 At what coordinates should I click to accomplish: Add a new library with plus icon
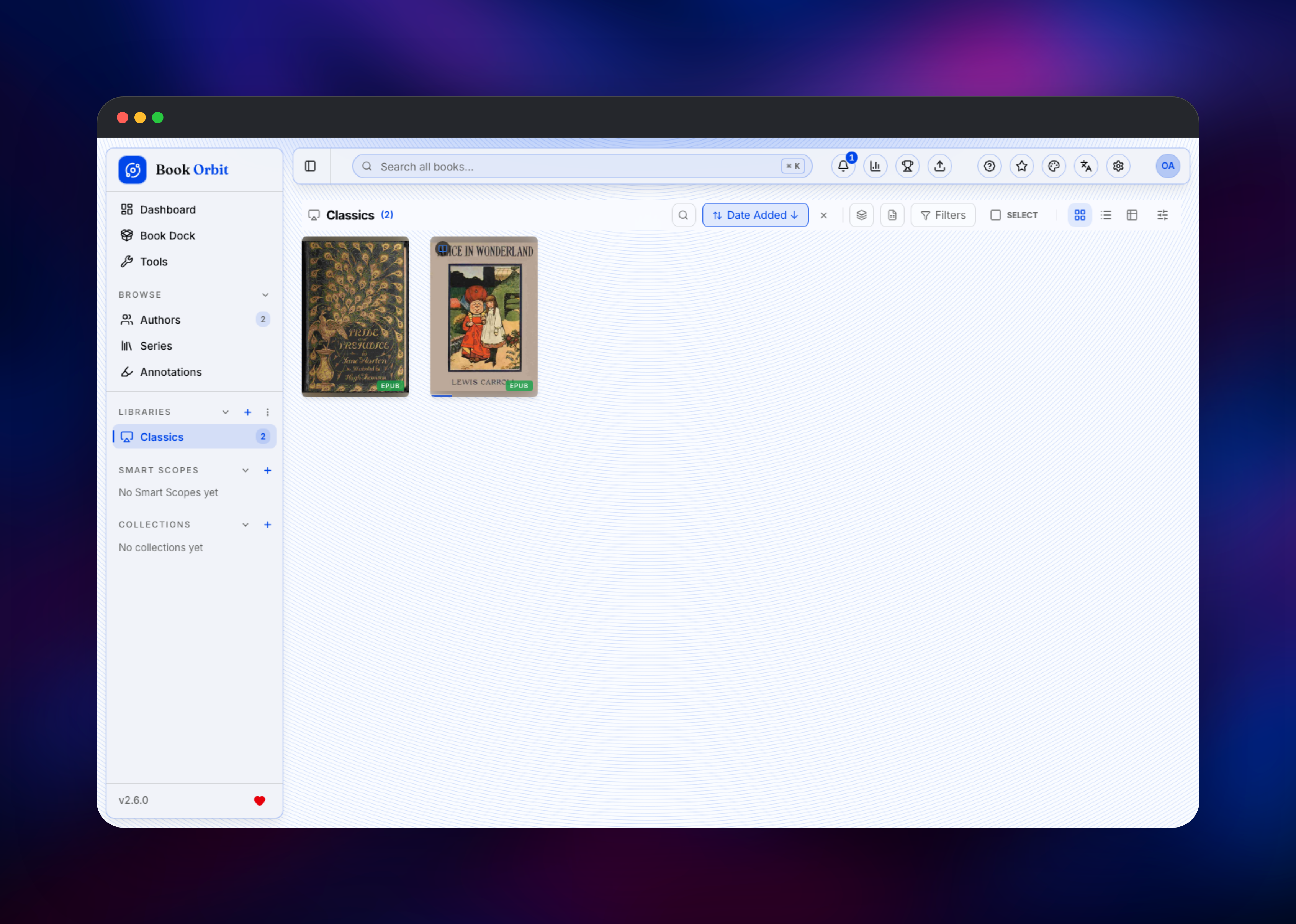(x=247, y=412)
